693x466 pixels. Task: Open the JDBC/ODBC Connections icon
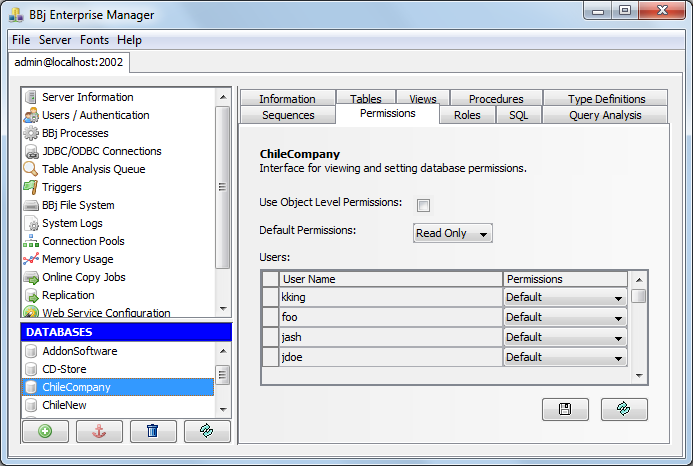31,152
